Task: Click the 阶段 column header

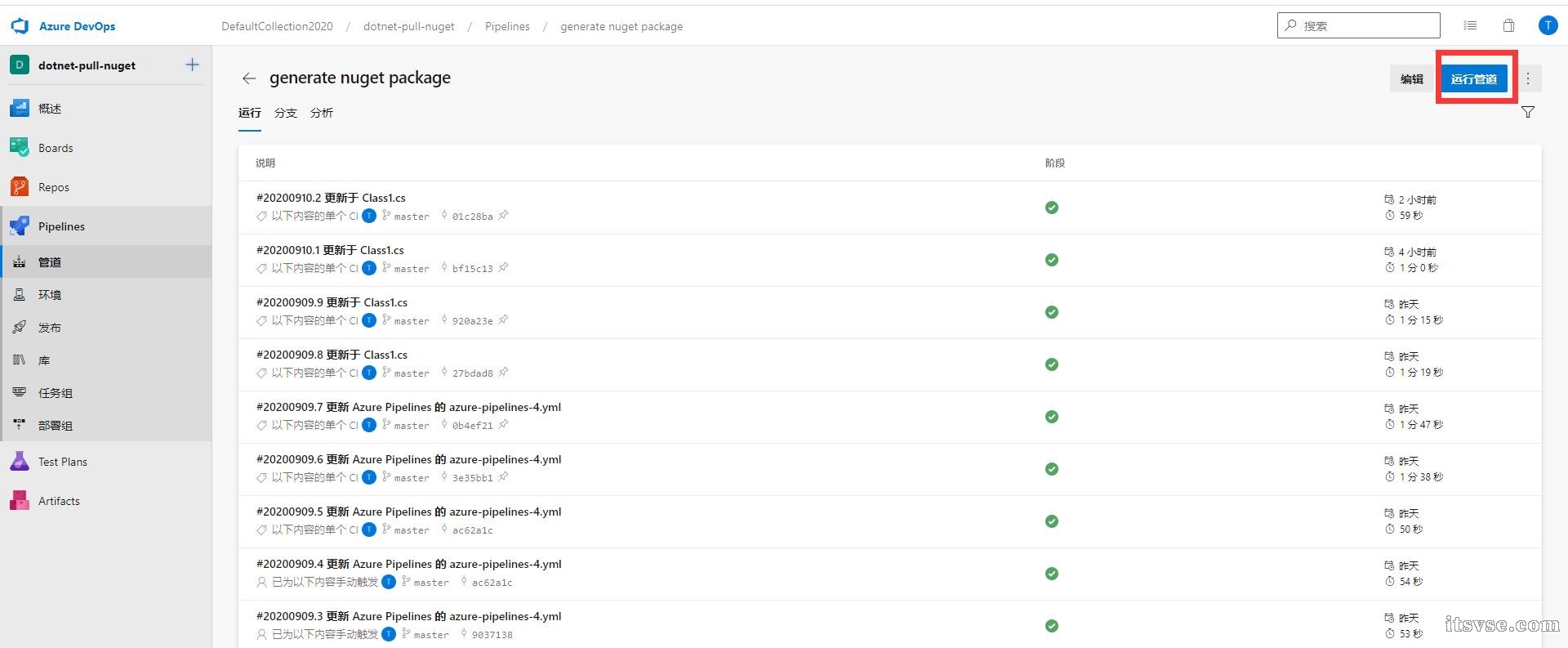Action: (x=1055, y=163)
